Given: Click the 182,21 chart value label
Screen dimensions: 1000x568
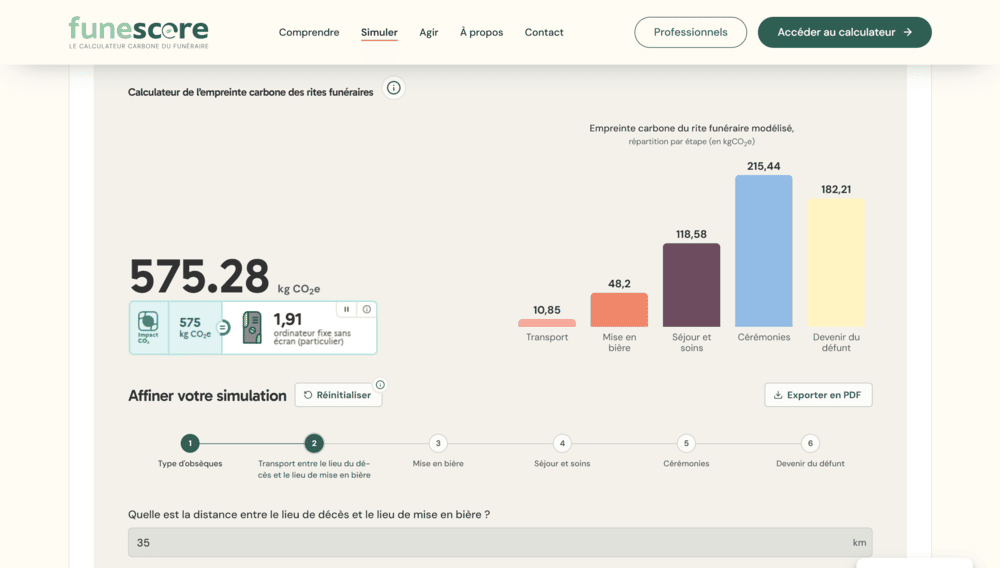Looking at the screenshot, I should [x=836, y=189].
